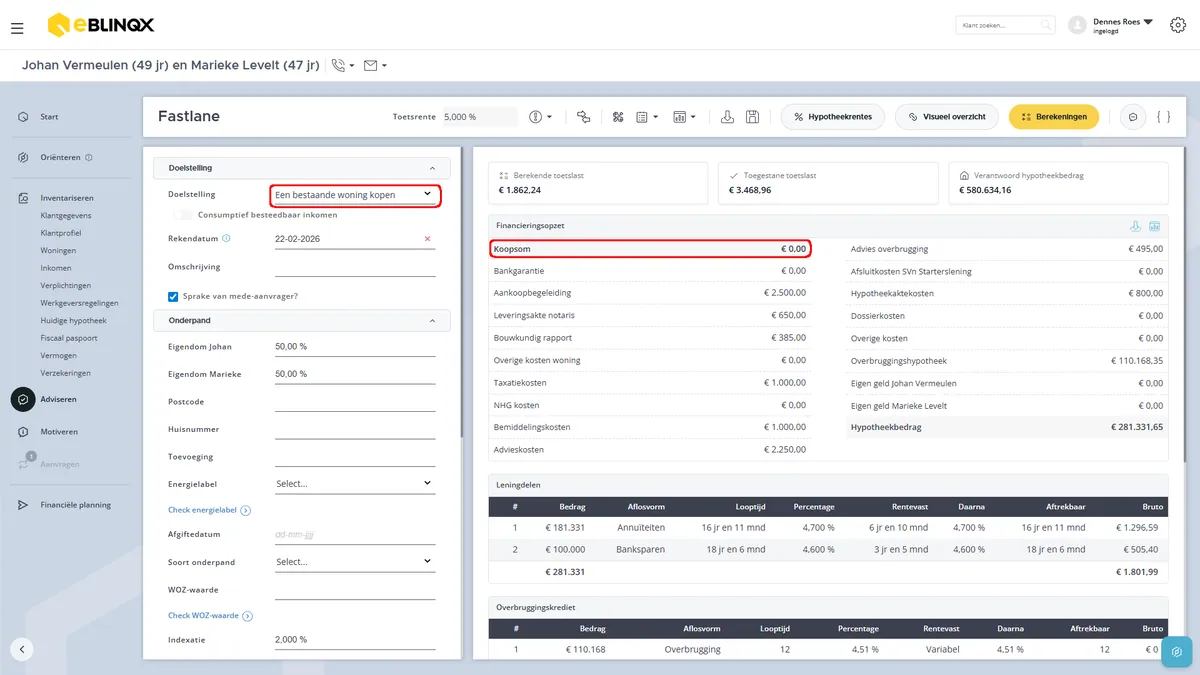1200x675 pixels.
Task: Toggle Consumptief besteedbaar inkomen switch
Action: pos(182,215)
